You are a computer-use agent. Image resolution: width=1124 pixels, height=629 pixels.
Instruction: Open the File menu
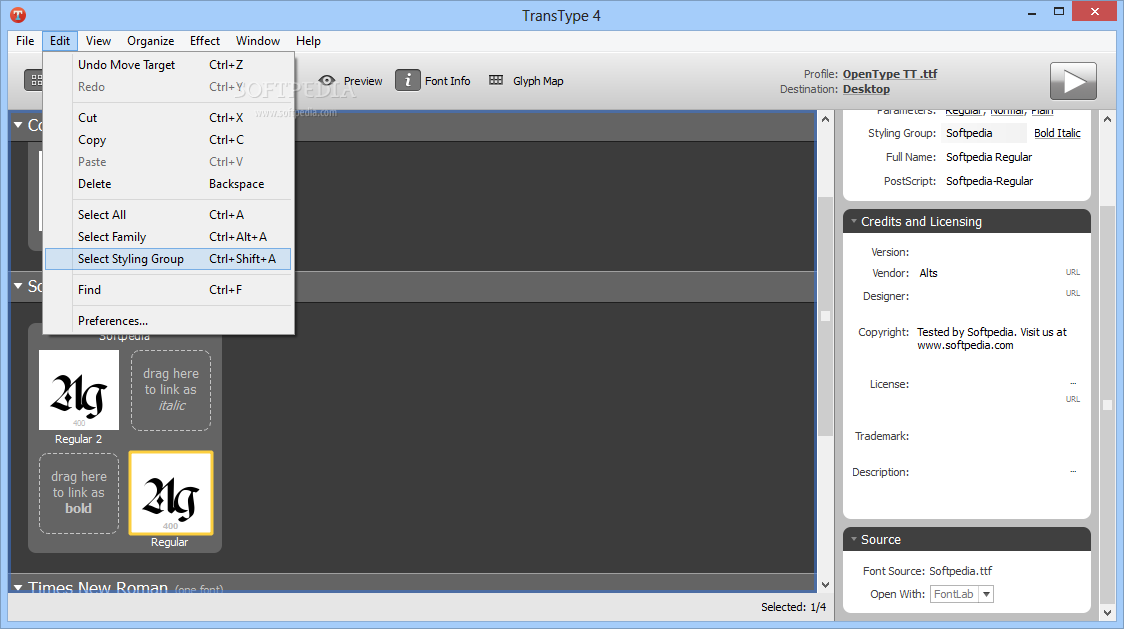(25, 41)
